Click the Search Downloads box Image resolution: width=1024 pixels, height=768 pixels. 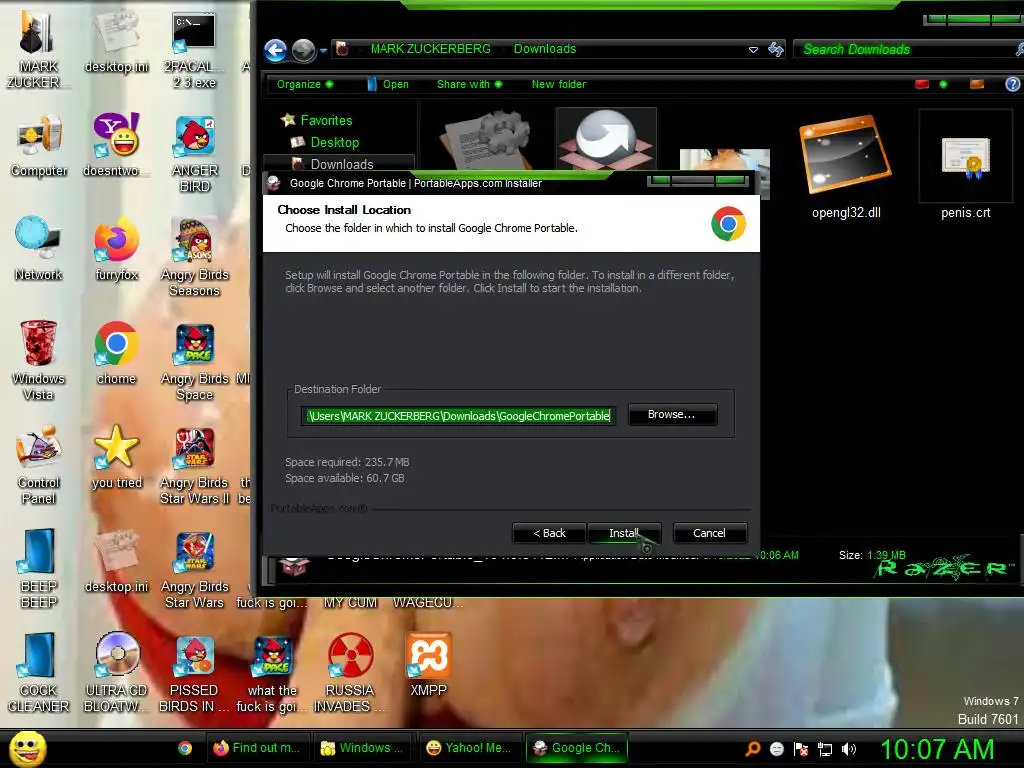point(904,49)
